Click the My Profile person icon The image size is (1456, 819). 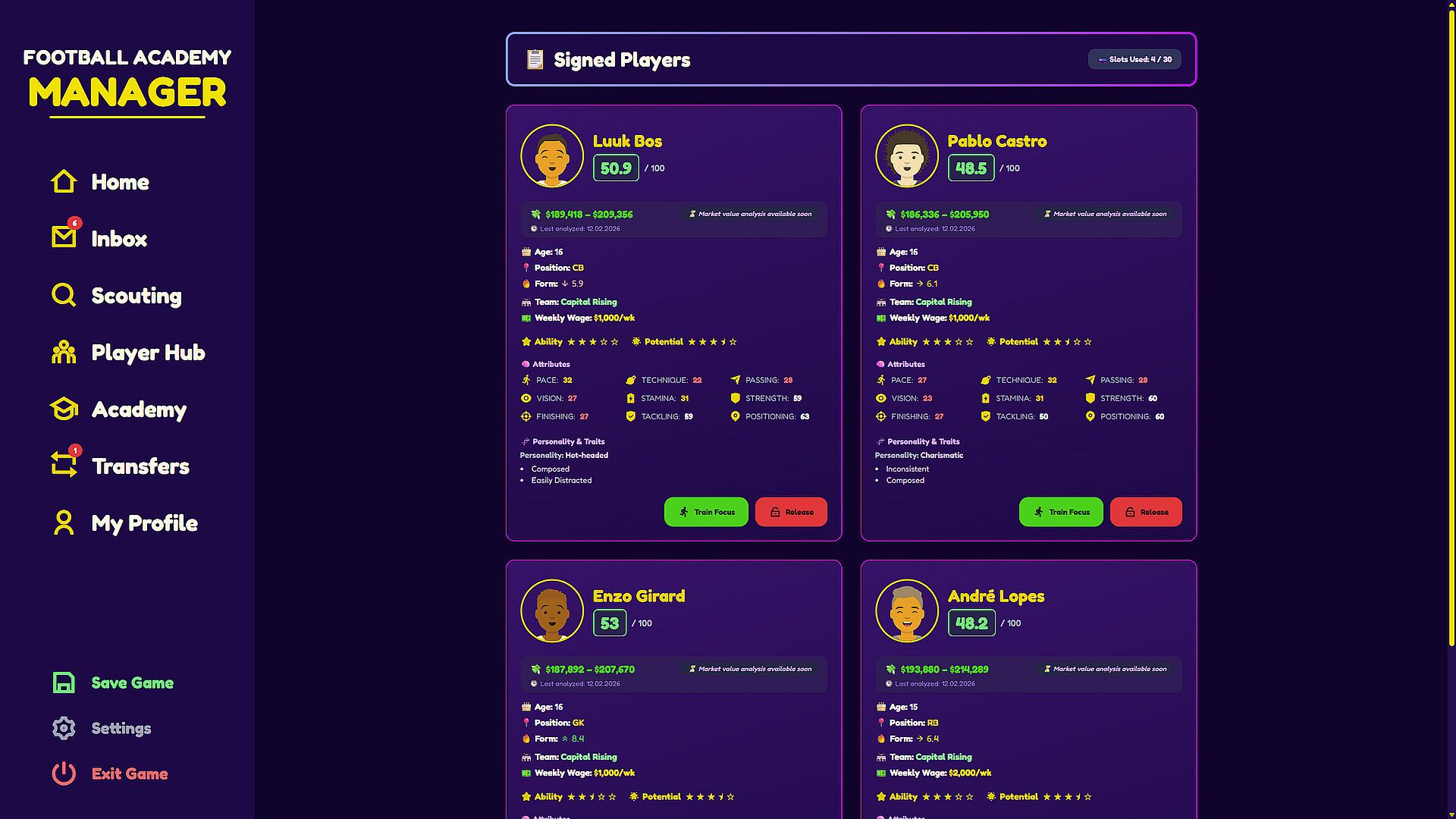(64, 522)
